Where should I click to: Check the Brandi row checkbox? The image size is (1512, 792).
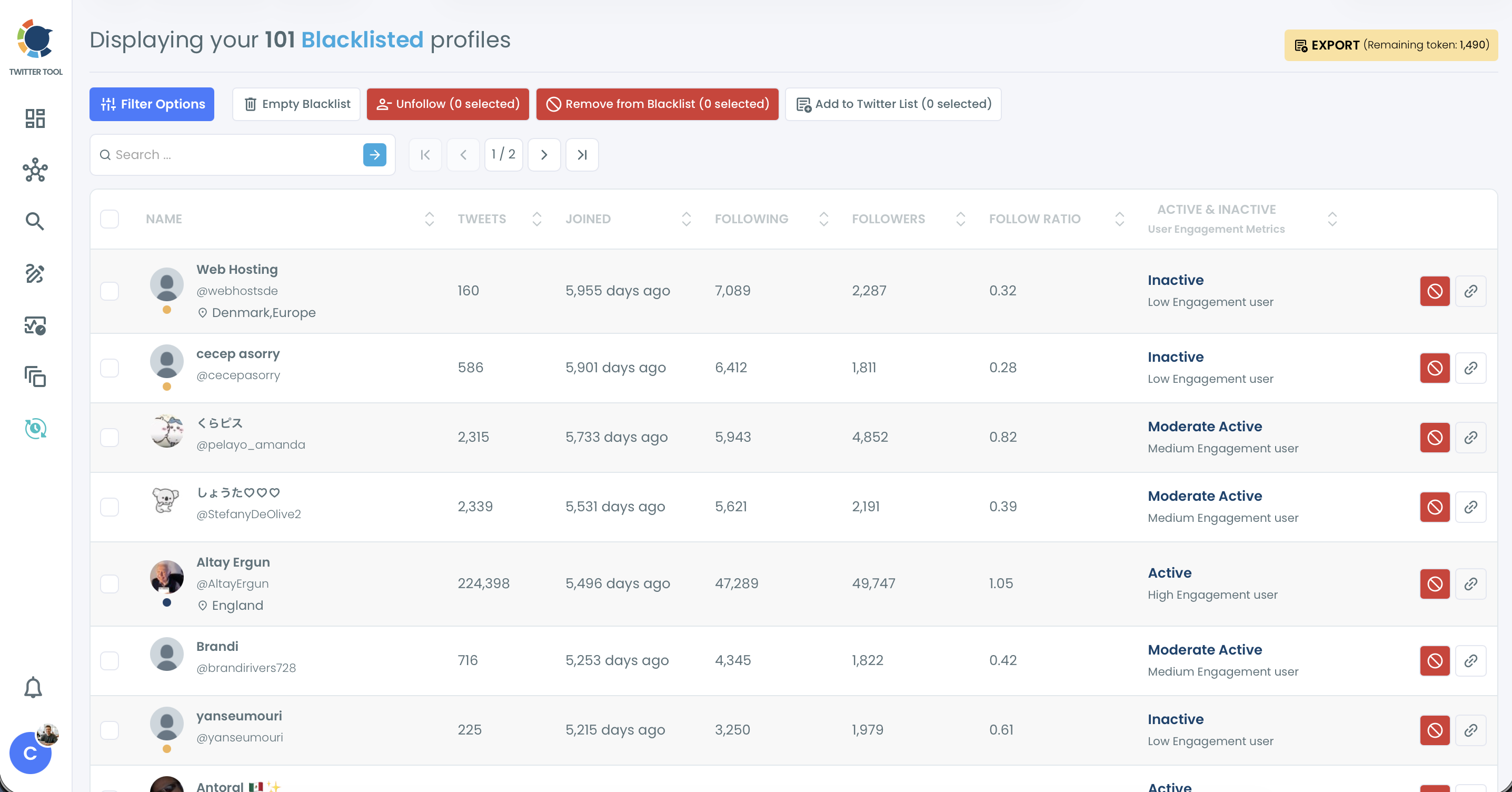[109, 660]
